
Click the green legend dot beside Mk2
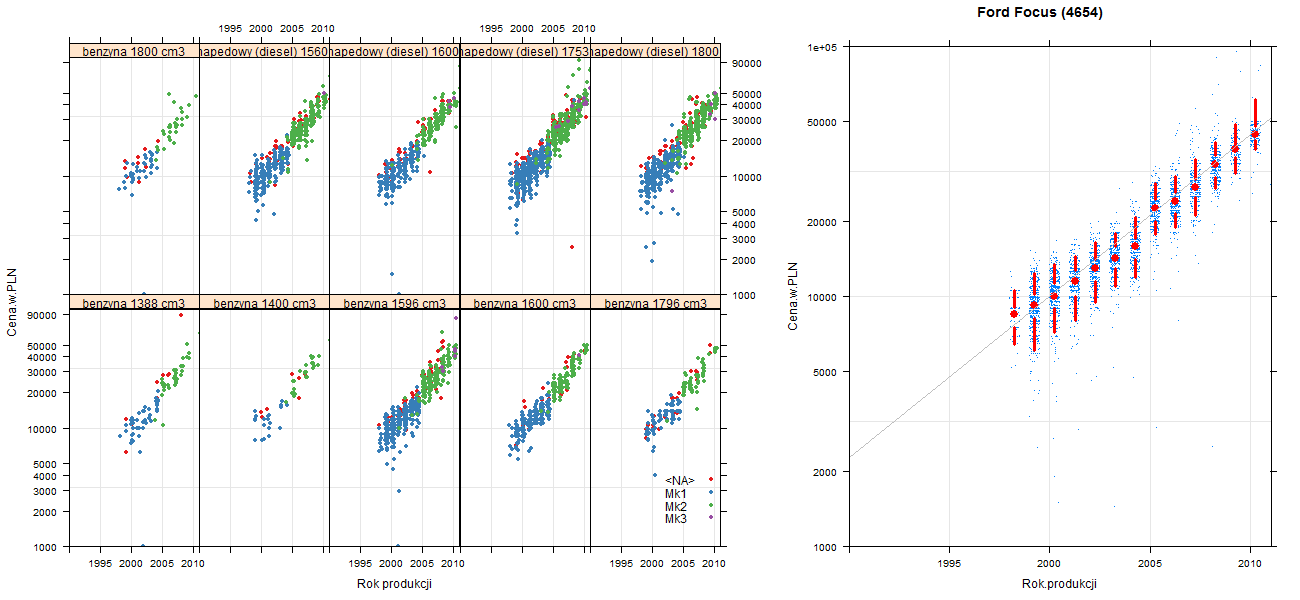pos(710,507)
